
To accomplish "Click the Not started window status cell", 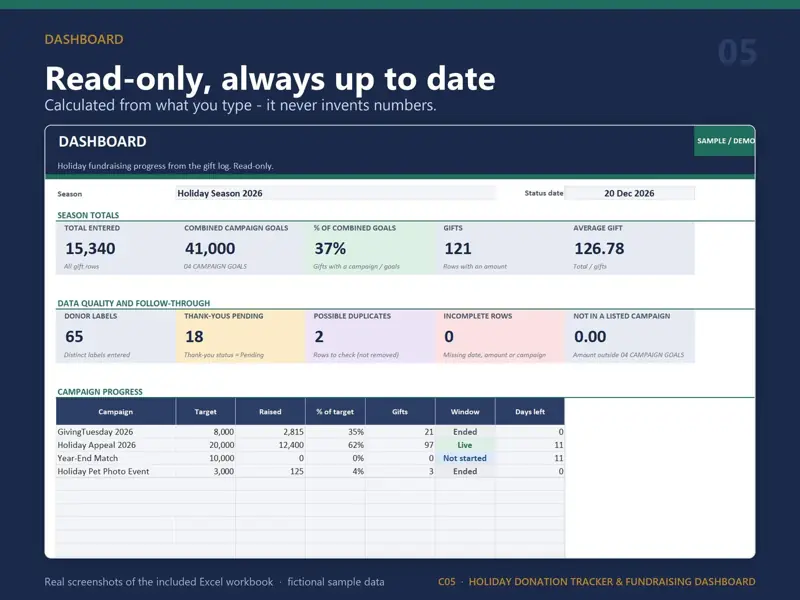I will click(x=465, y=458).
